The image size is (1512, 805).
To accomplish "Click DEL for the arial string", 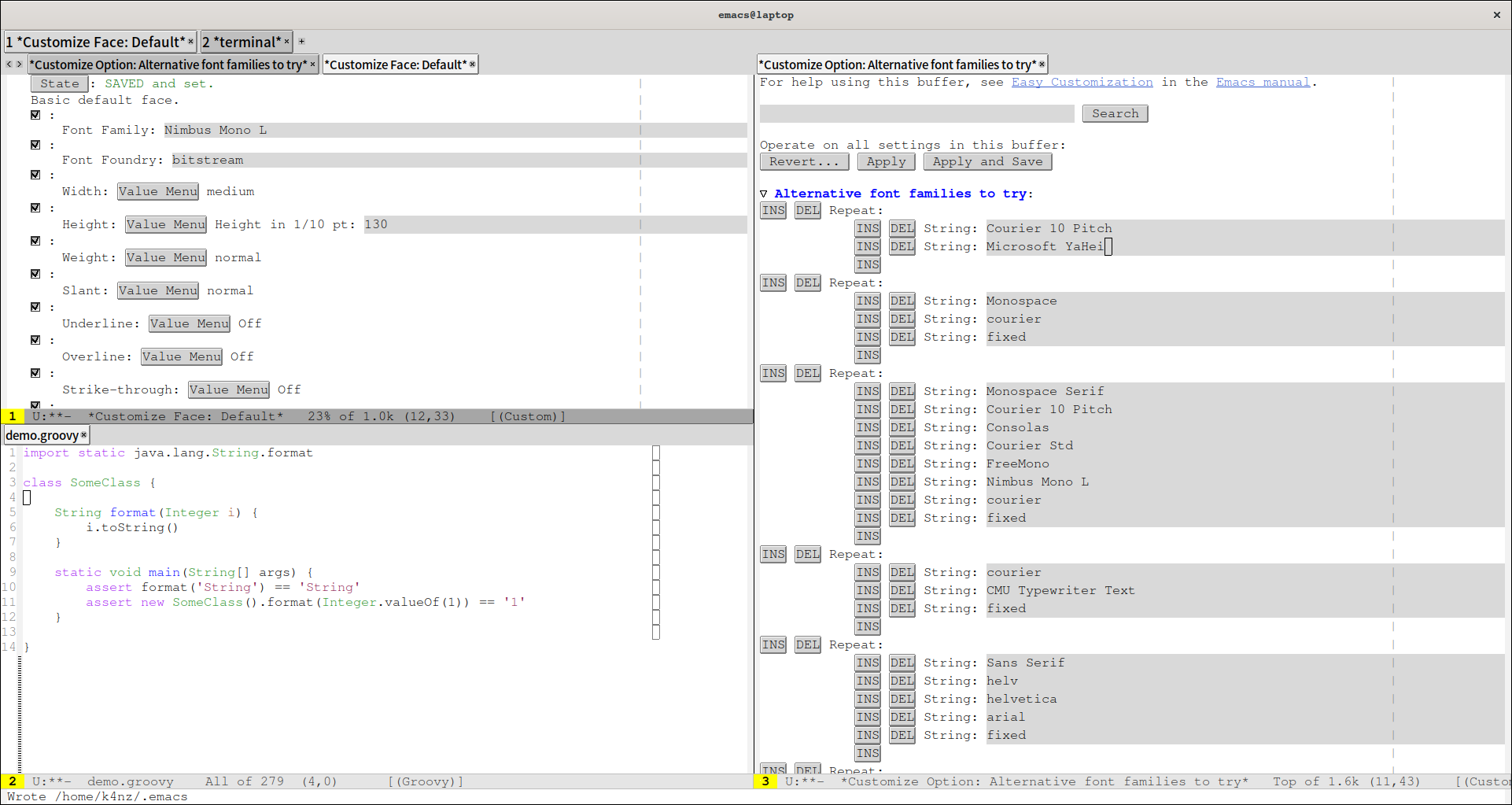I will point(902,717).
